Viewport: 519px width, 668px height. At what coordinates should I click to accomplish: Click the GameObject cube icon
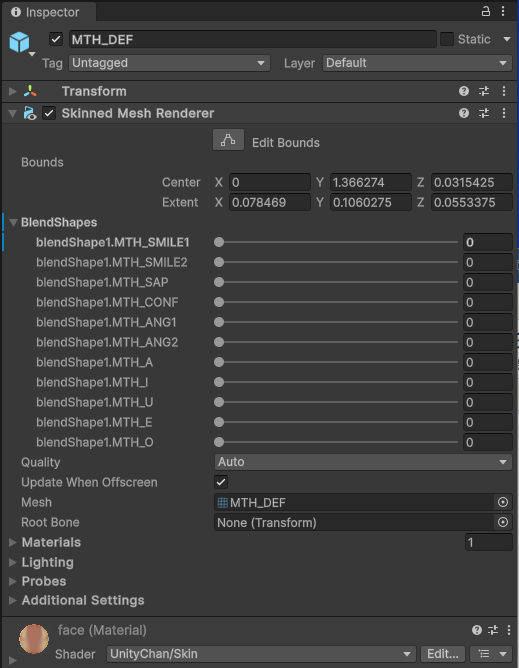20,42
